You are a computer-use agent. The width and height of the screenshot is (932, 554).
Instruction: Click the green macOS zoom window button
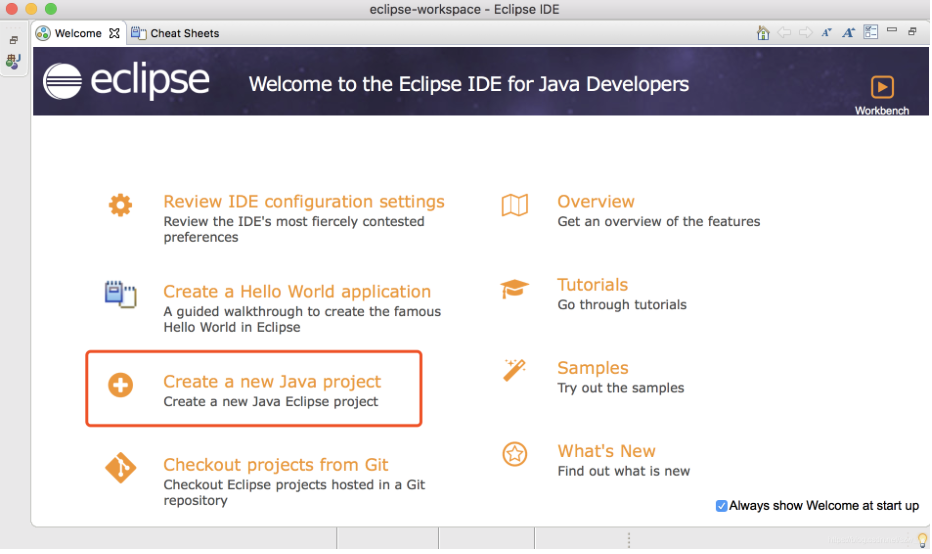51,9
